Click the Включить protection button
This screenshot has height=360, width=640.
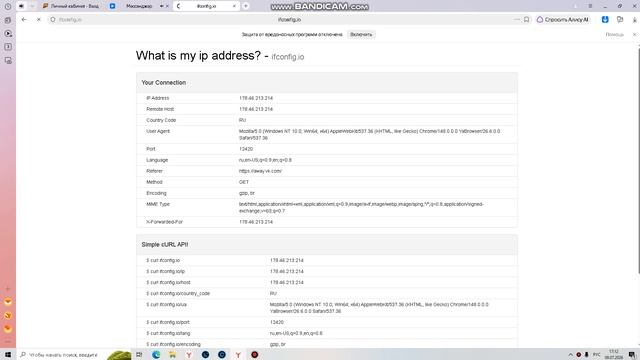point(361,35)
